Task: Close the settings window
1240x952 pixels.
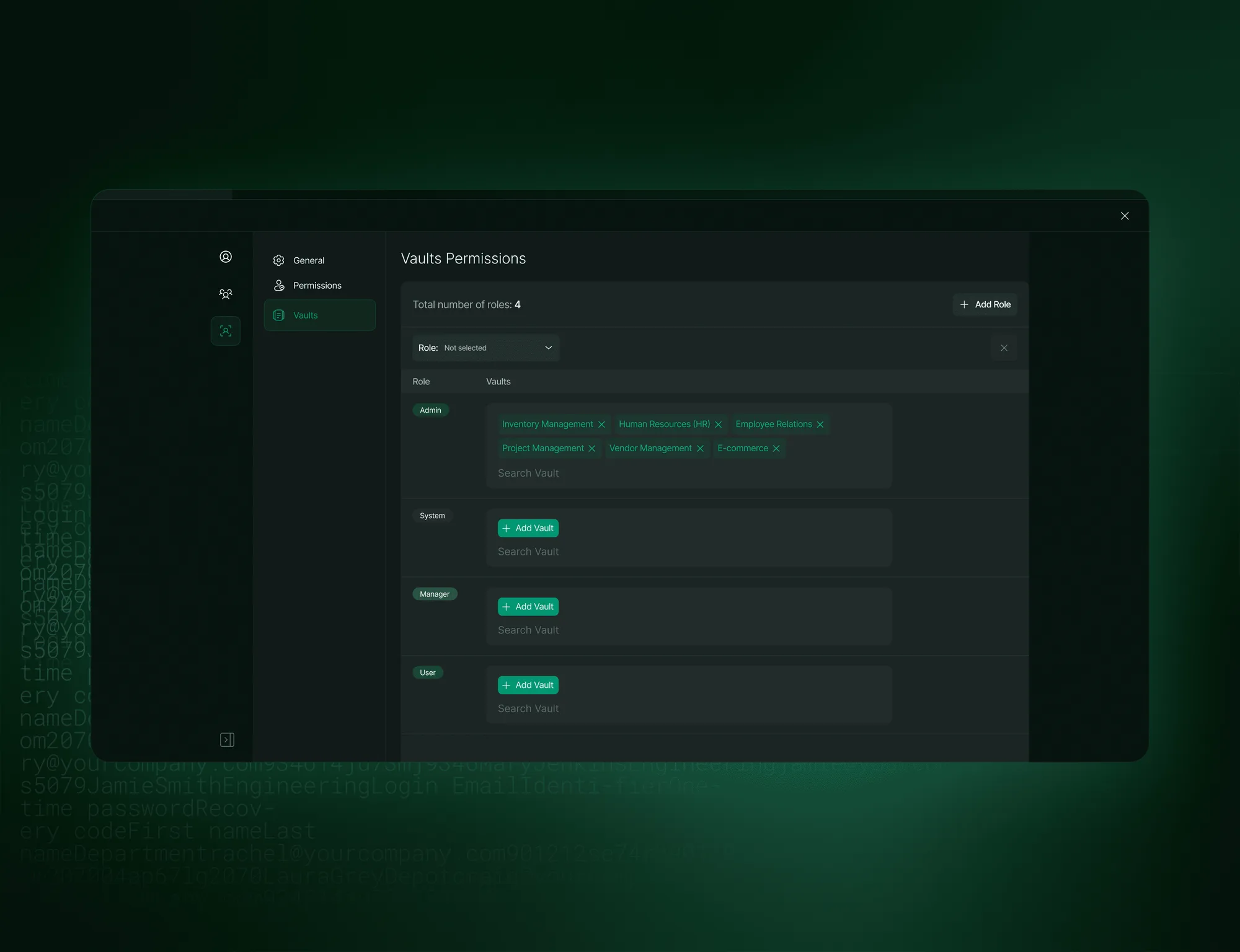Action: pyautogui.click(x=1125, y=216)
